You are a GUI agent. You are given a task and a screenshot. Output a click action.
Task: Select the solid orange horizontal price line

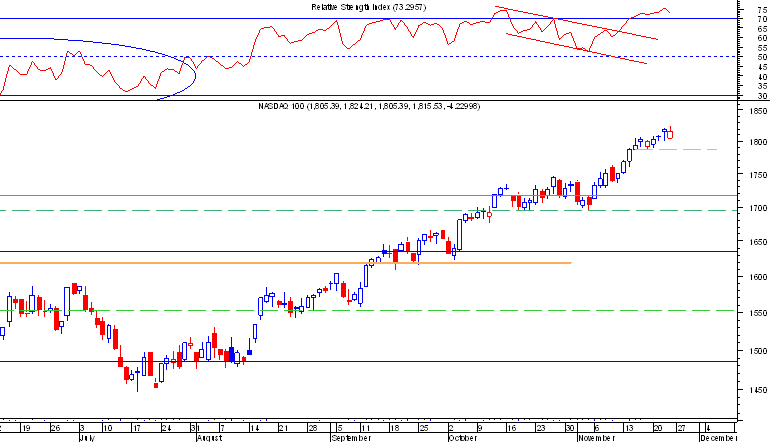[285, 263]
